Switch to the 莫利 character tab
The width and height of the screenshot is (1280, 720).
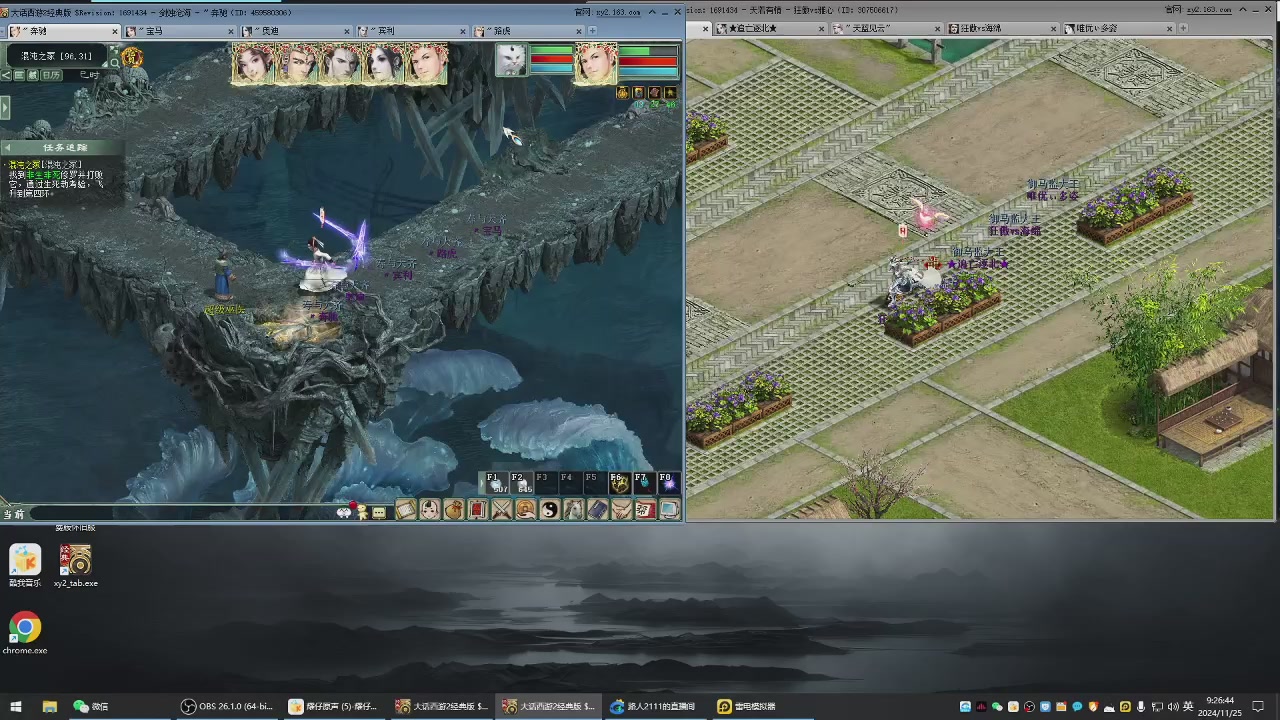[x=412, y=31]
